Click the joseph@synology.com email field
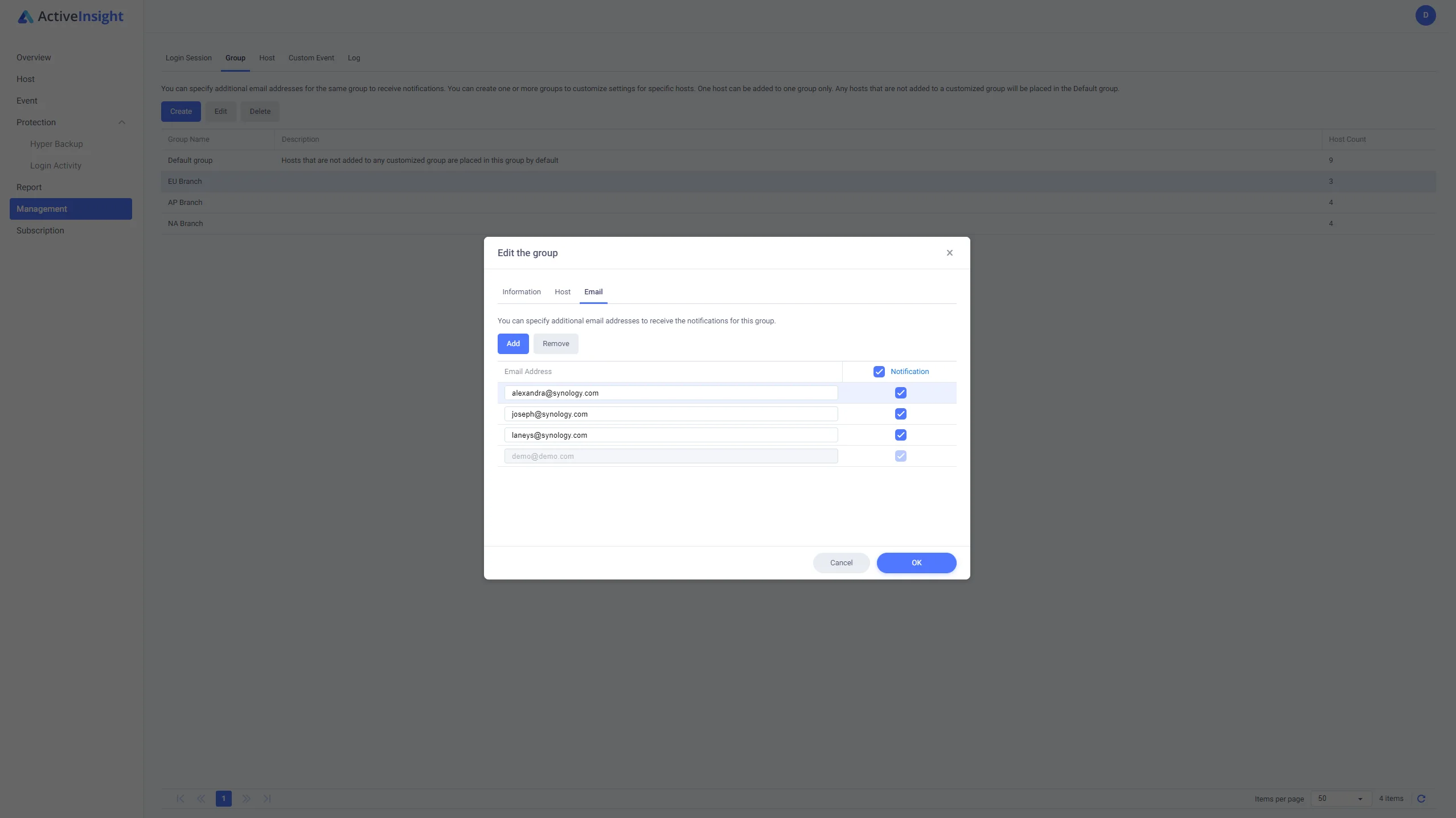 coord(670,414)
